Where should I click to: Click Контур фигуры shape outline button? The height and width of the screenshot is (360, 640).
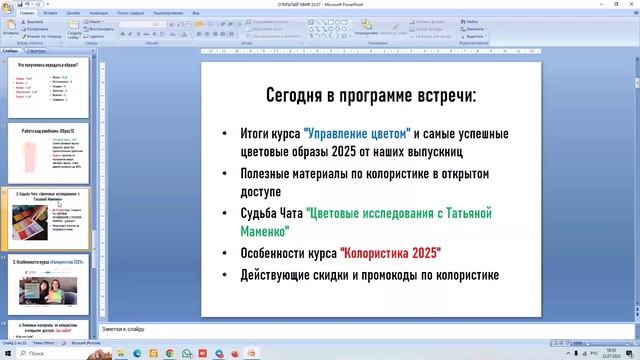tap(427, 29)
